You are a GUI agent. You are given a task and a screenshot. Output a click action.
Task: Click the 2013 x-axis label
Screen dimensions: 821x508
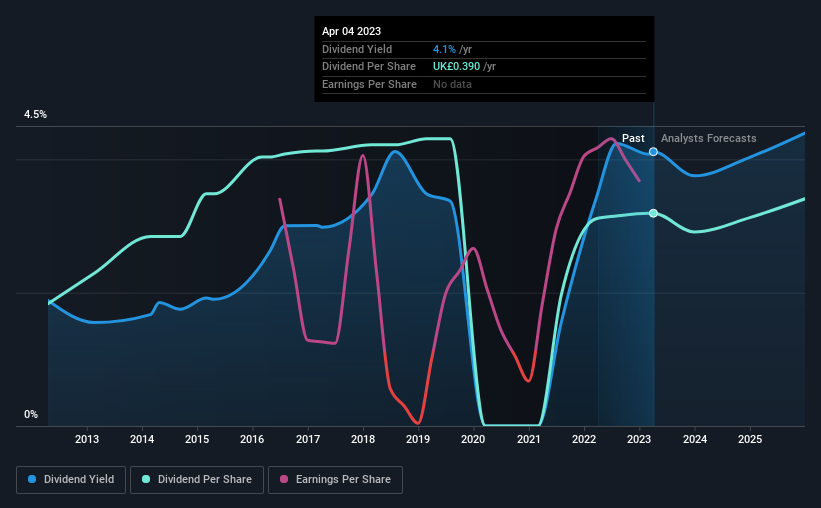87,439
